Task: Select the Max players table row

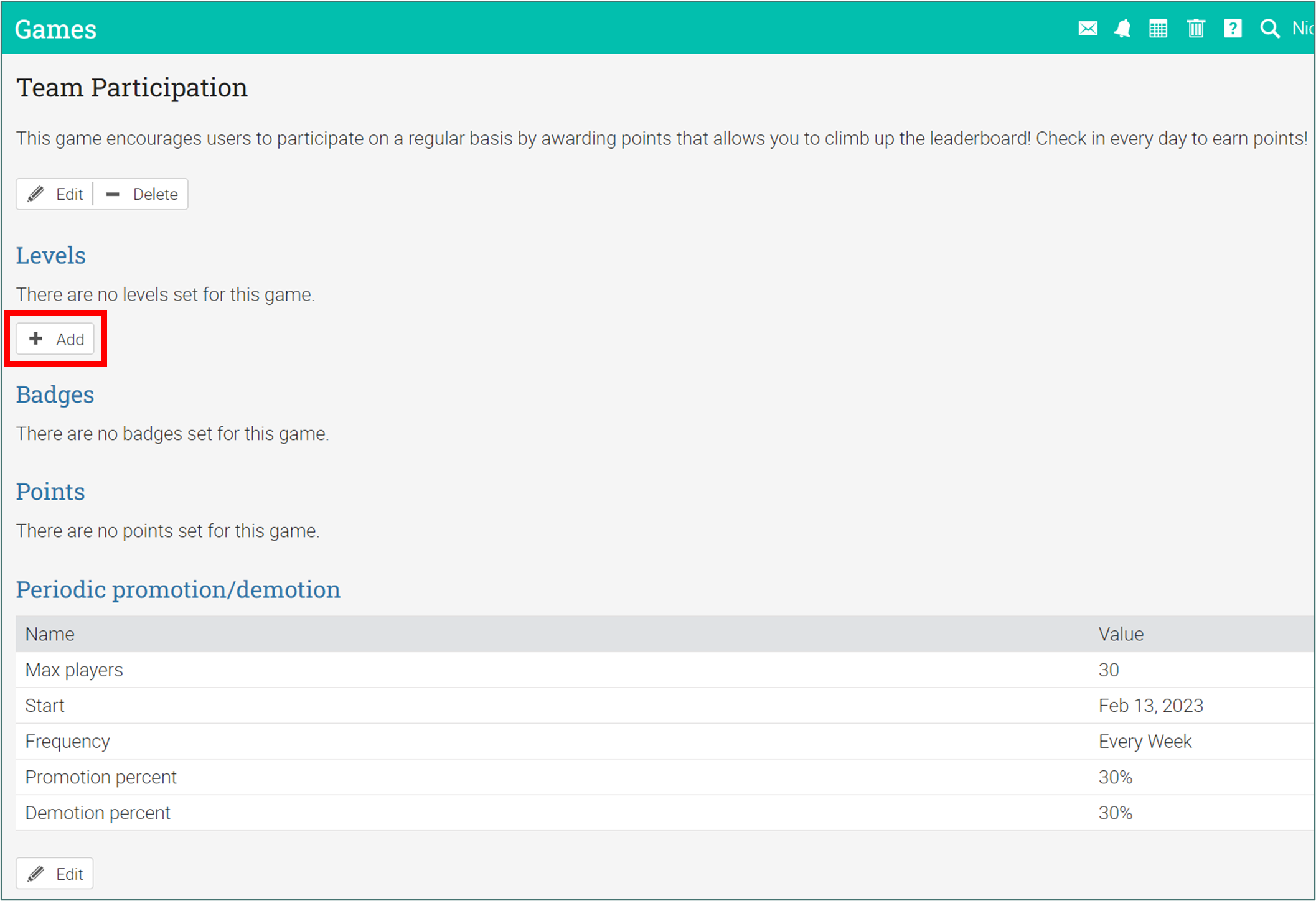Action: click(x=74, y=670)
